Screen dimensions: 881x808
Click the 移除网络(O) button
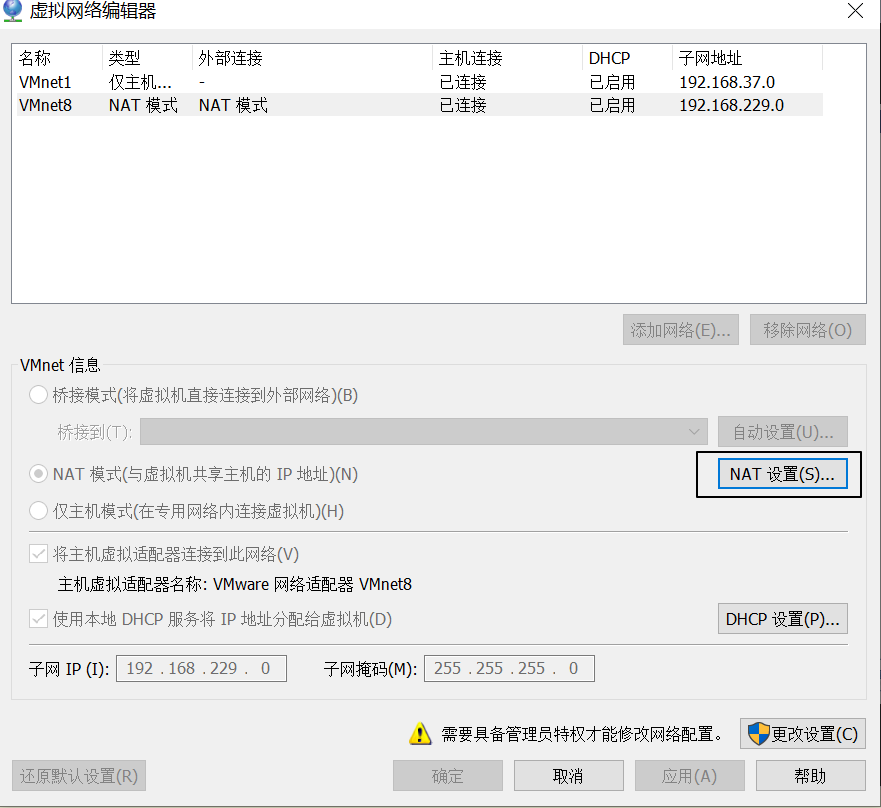tap(807, 330)
